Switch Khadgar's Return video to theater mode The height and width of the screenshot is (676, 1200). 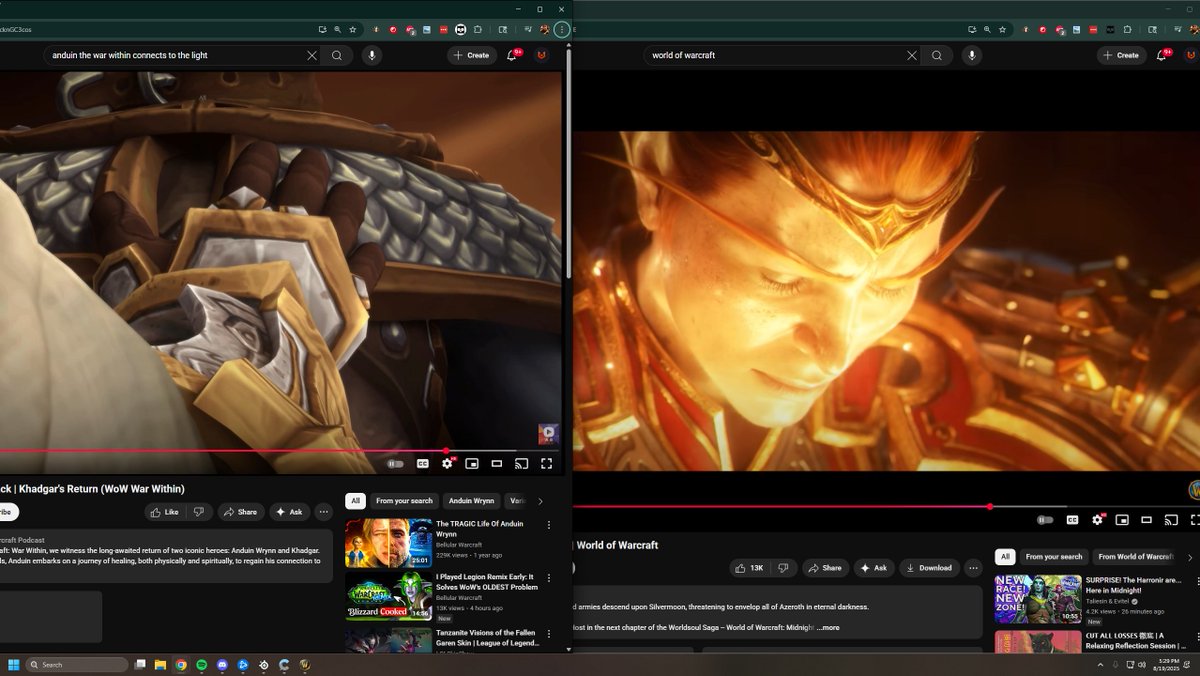coord(497,464)
